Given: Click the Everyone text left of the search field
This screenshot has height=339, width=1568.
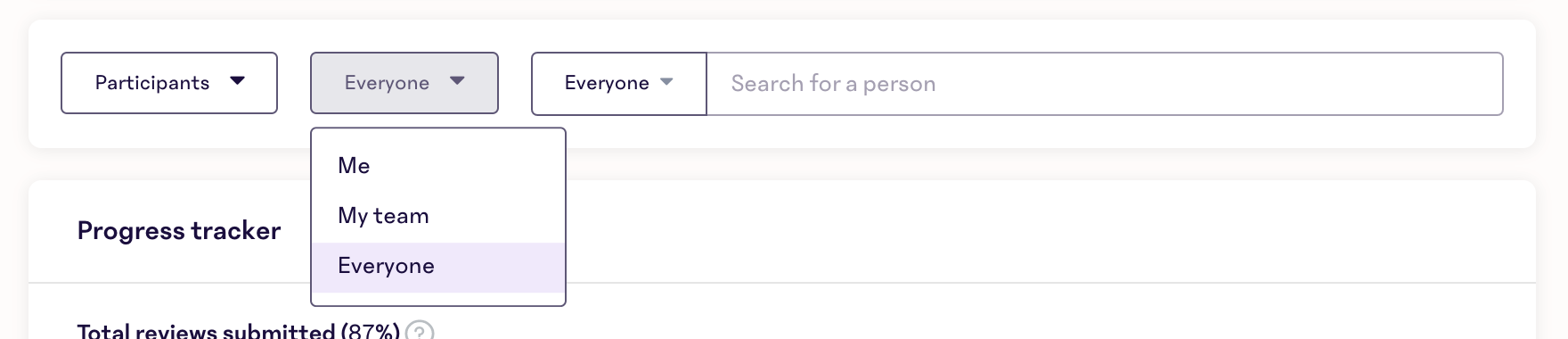Looking at the screenshot, I should pos(607,83).
